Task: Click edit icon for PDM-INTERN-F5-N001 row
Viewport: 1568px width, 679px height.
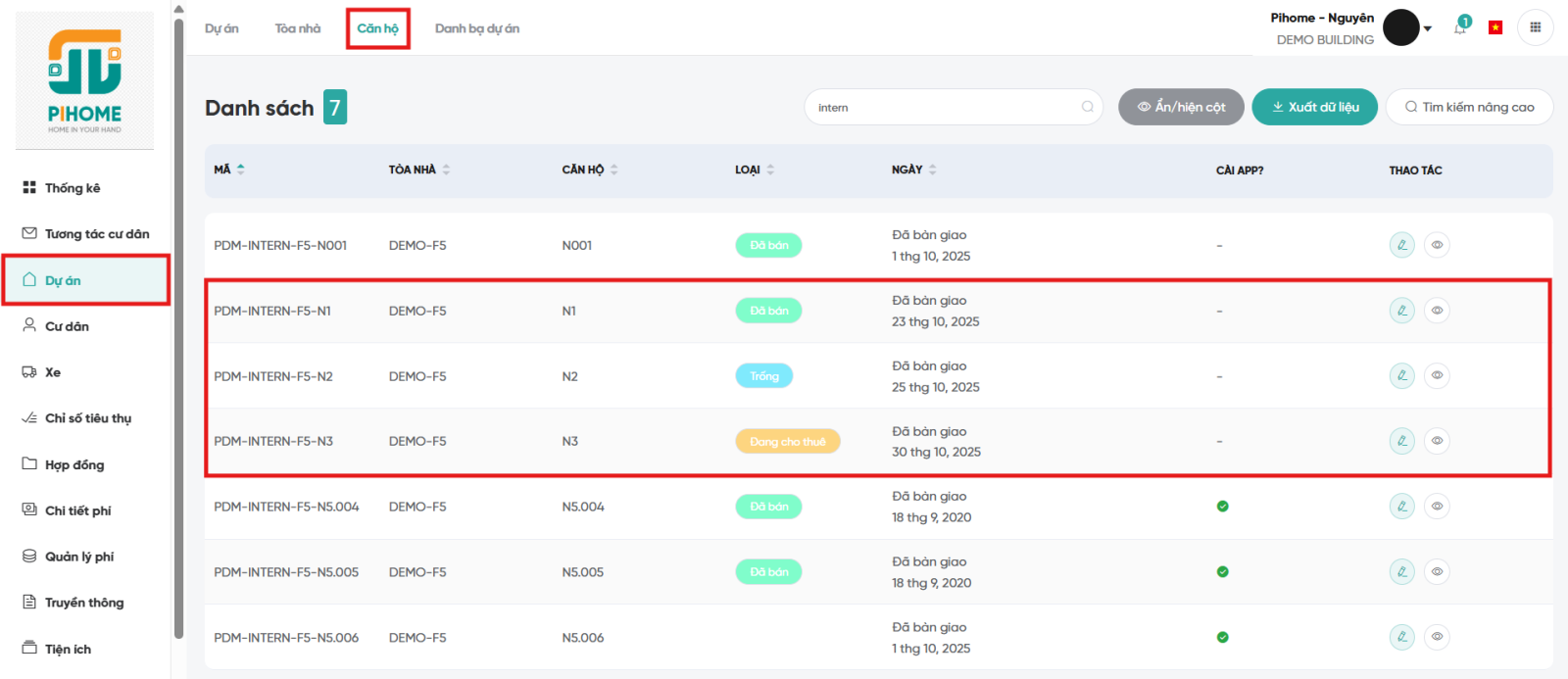Action: click(x=1401, y=245)
